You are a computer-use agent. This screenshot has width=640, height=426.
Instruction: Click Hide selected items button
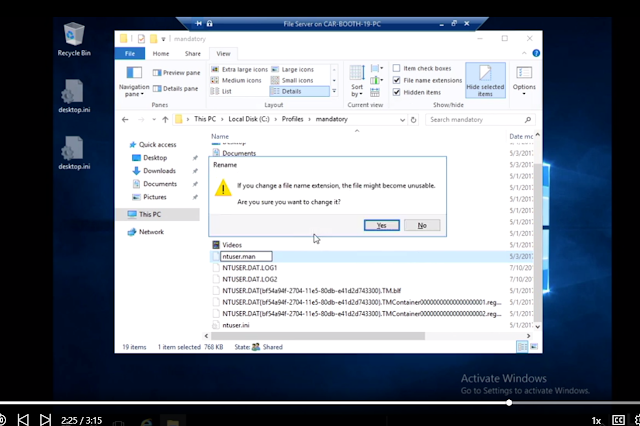(485, 80)
